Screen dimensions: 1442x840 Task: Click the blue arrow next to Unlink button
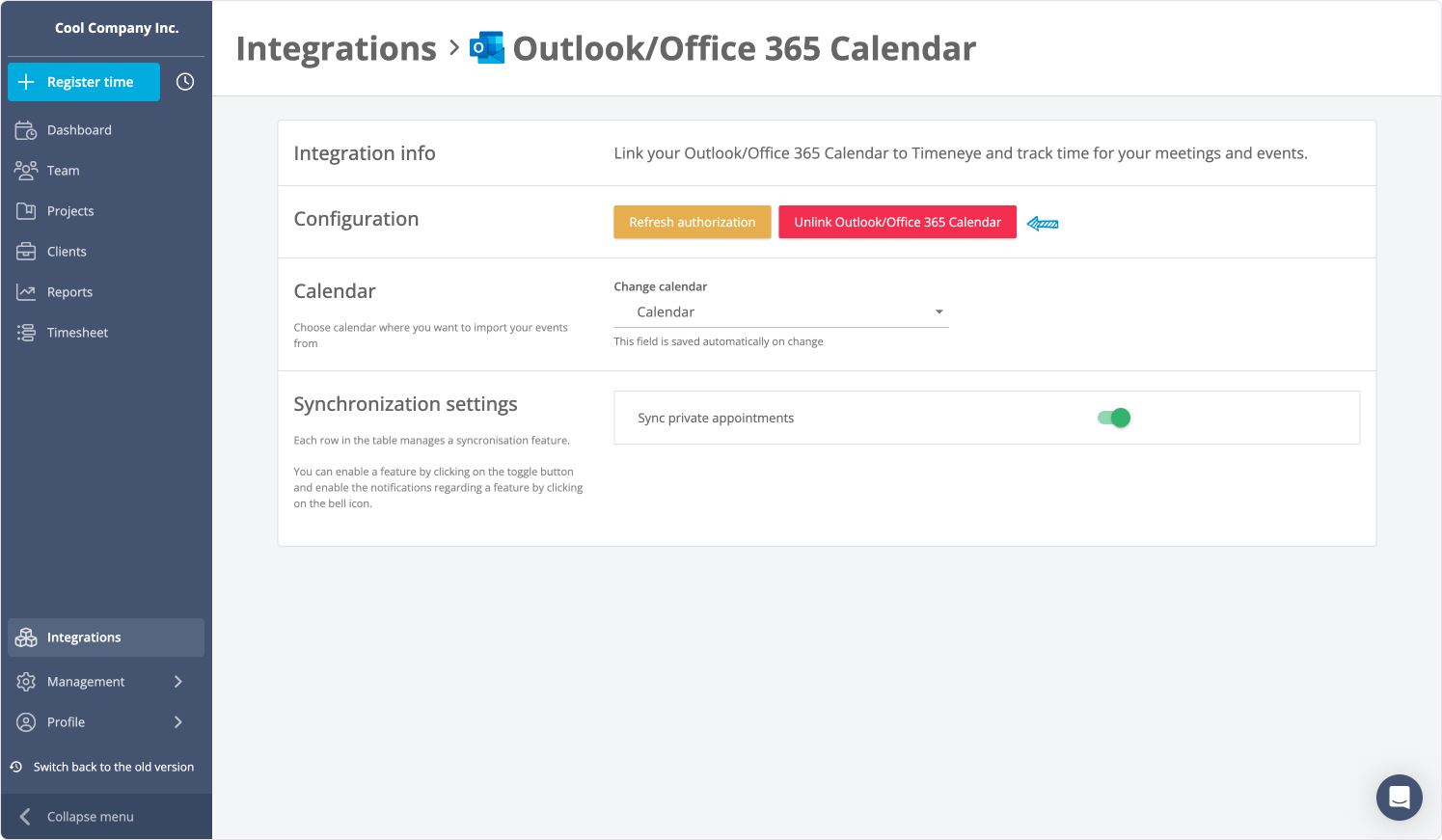pos(1042,222)
